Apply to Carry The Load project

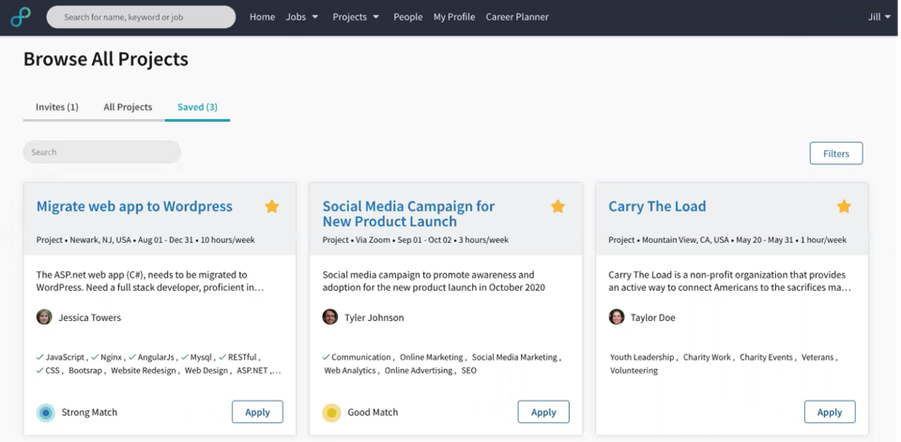tap(830, 412)
